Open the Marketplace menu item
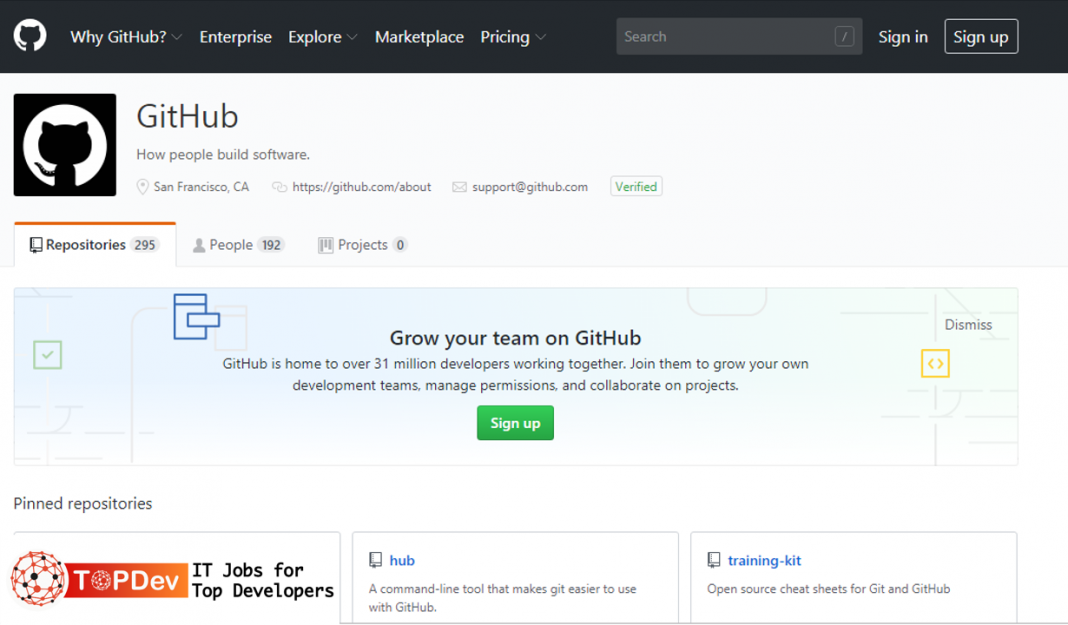Viewport: 1068px width, 625px height. click(x=419, y=37)
